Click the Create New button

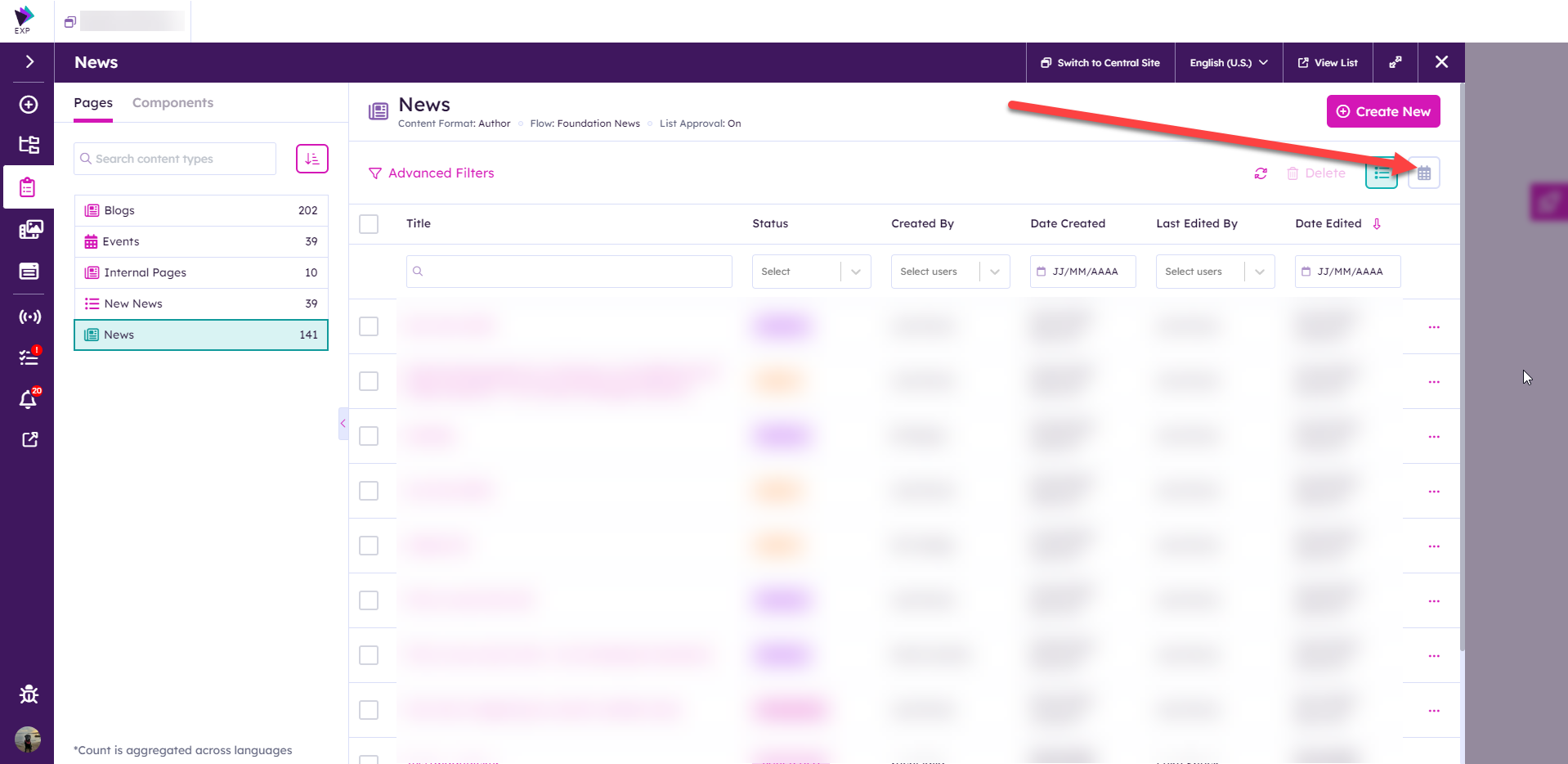click(x=1382, y=112)
